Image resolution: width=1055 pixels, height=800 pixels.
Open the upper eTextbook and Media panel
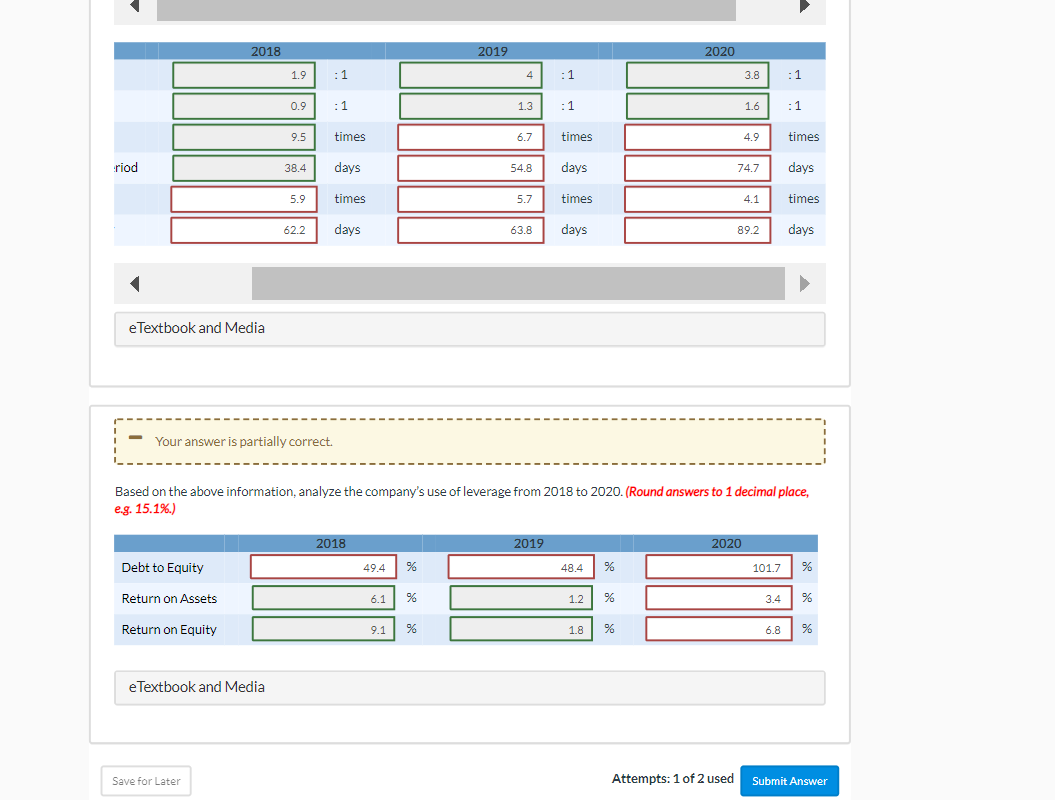coord(196,327)
